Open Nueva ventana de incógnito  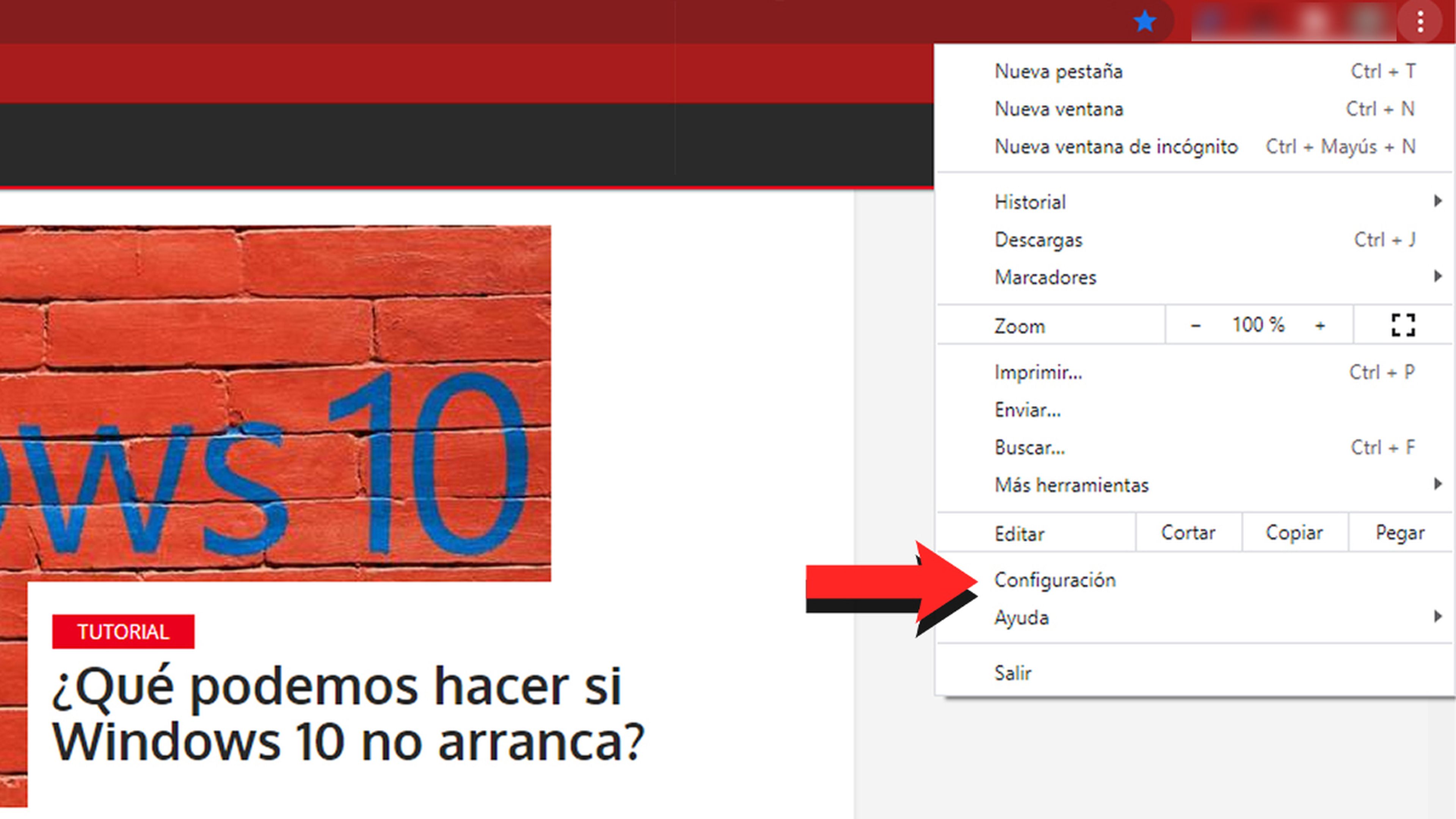(x=1195, y=146)
